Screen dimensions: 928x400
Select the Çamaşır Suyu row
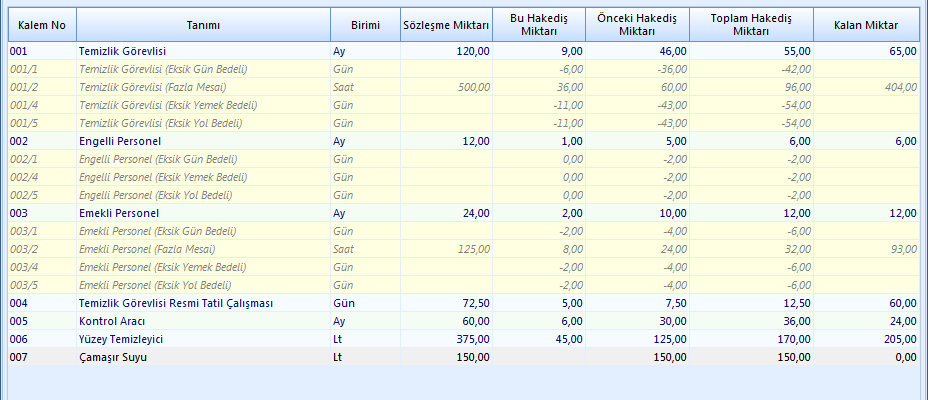[113, 357]
